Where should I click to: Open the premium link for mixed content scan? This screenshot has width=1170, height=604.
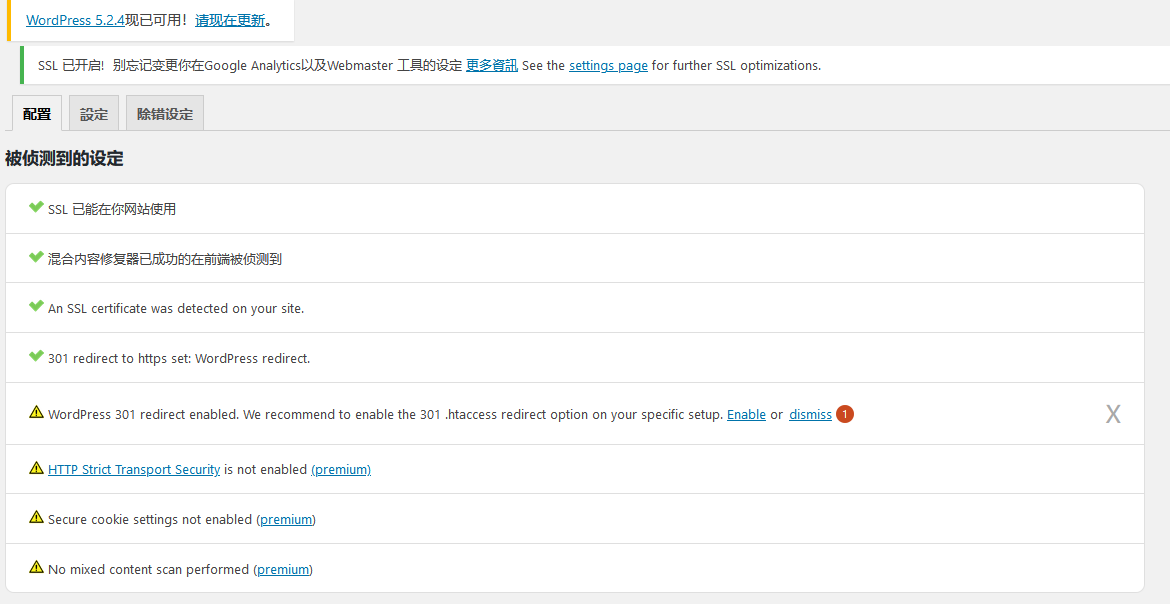point(283,570)
